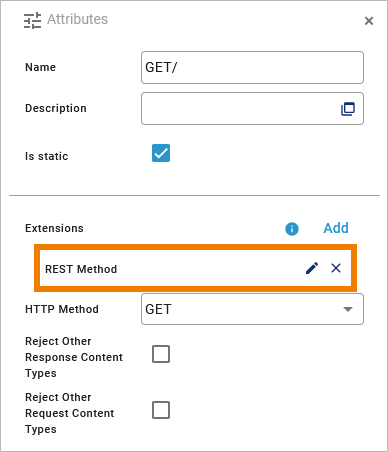Close the Attributes panel
388x452 pixels.
(369, 21)
